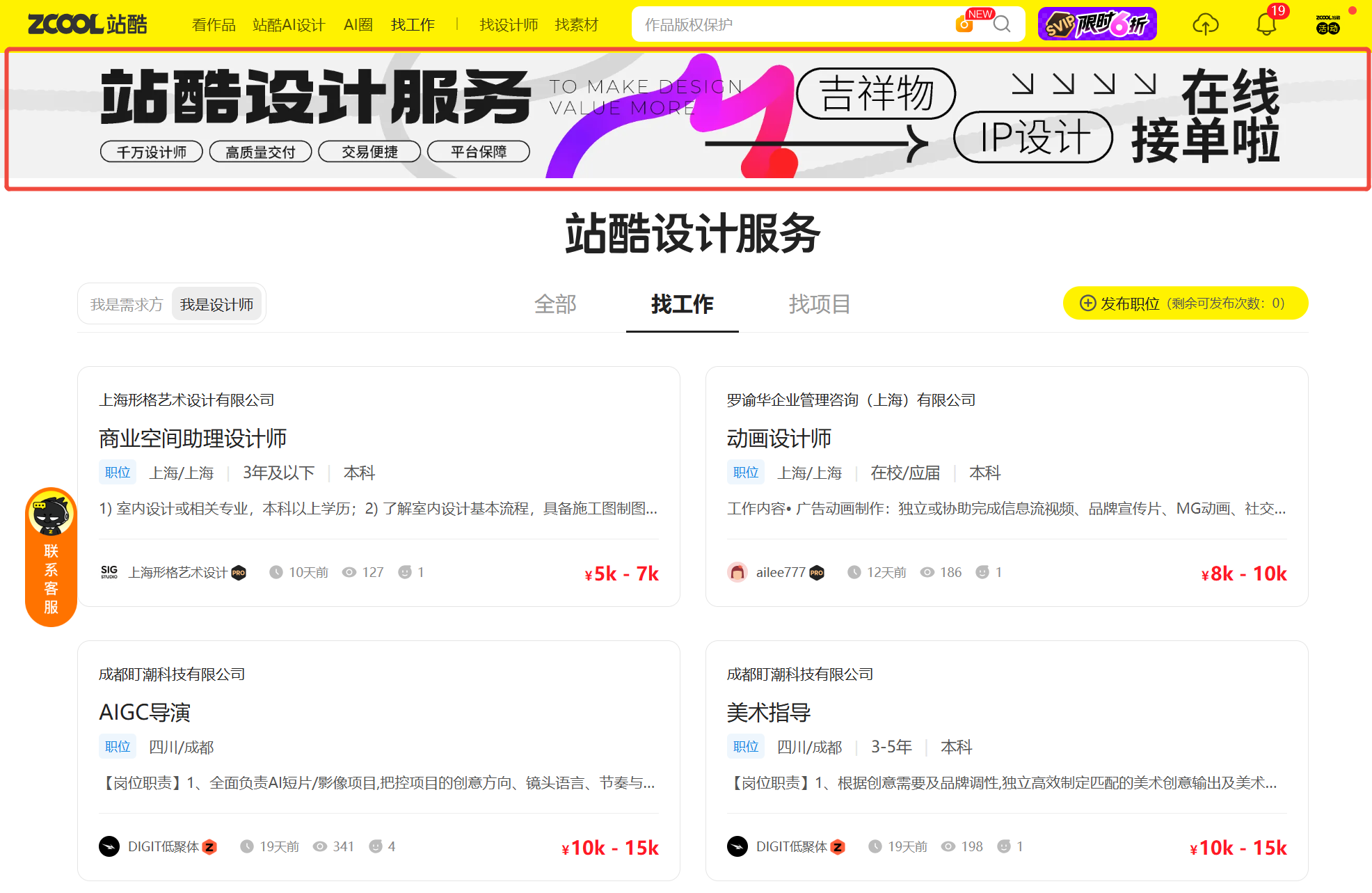This screenshot has width=1372, height=893.
Task: Open notifications bell with 19 badge
Action: 1266,25
